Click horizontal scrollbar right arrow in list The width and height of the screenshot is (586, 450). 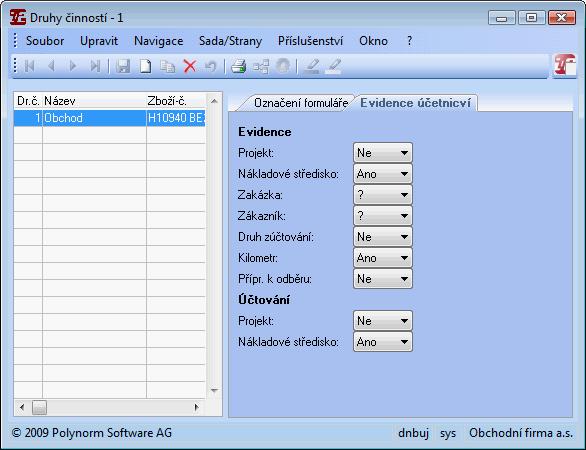(197, 407)
